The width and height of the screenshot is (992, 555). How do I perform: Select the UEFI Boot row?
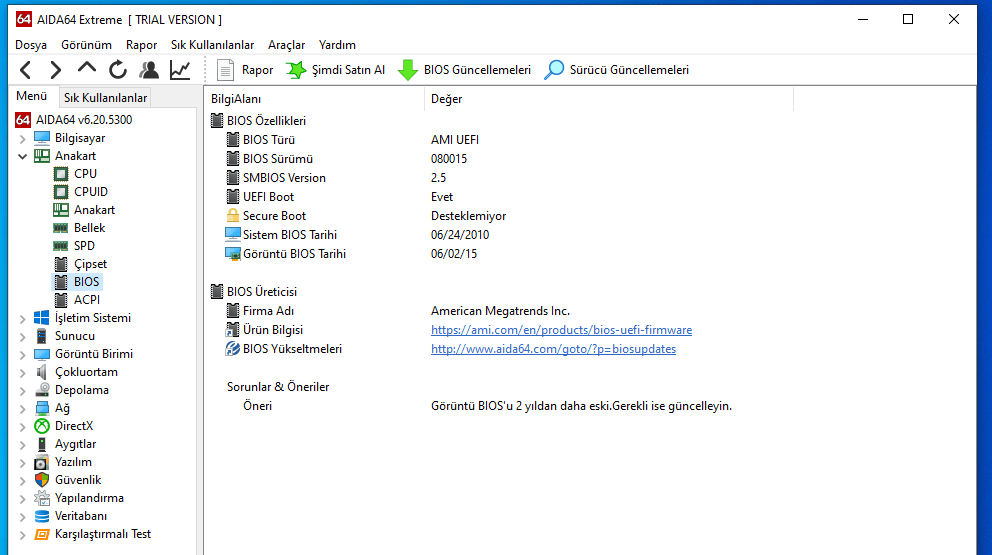(268, 197)
